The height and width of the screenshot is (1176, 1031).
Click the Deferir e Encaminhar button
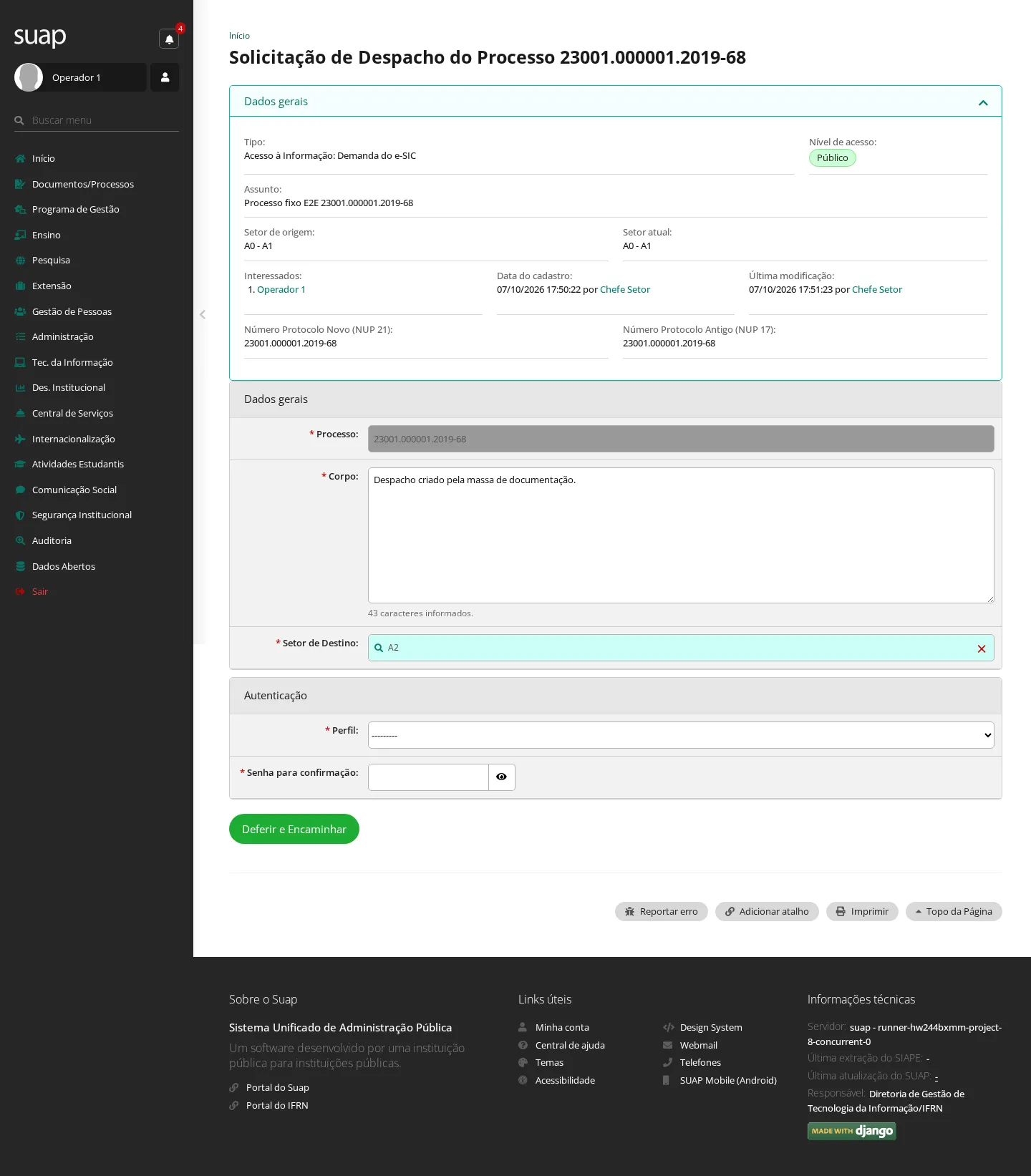294,829
